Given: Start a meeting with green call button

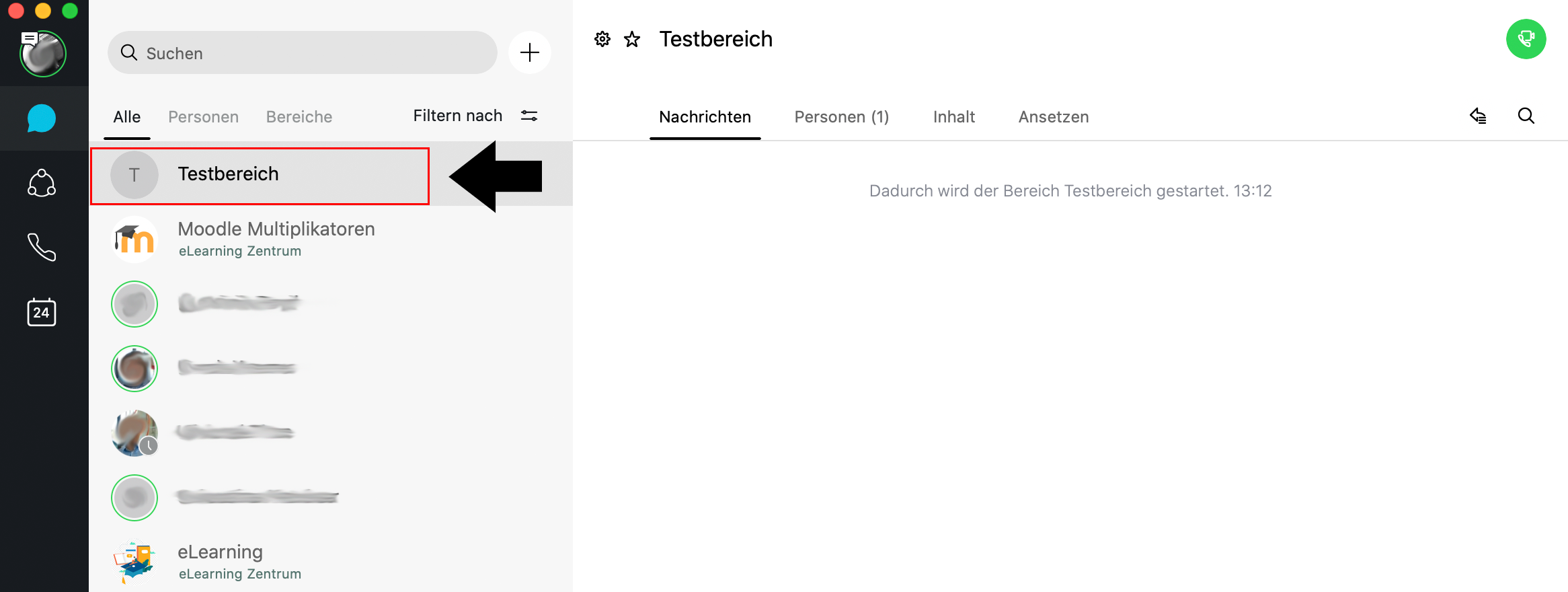Looking at the screenshot, I should tap(1526, 39).
